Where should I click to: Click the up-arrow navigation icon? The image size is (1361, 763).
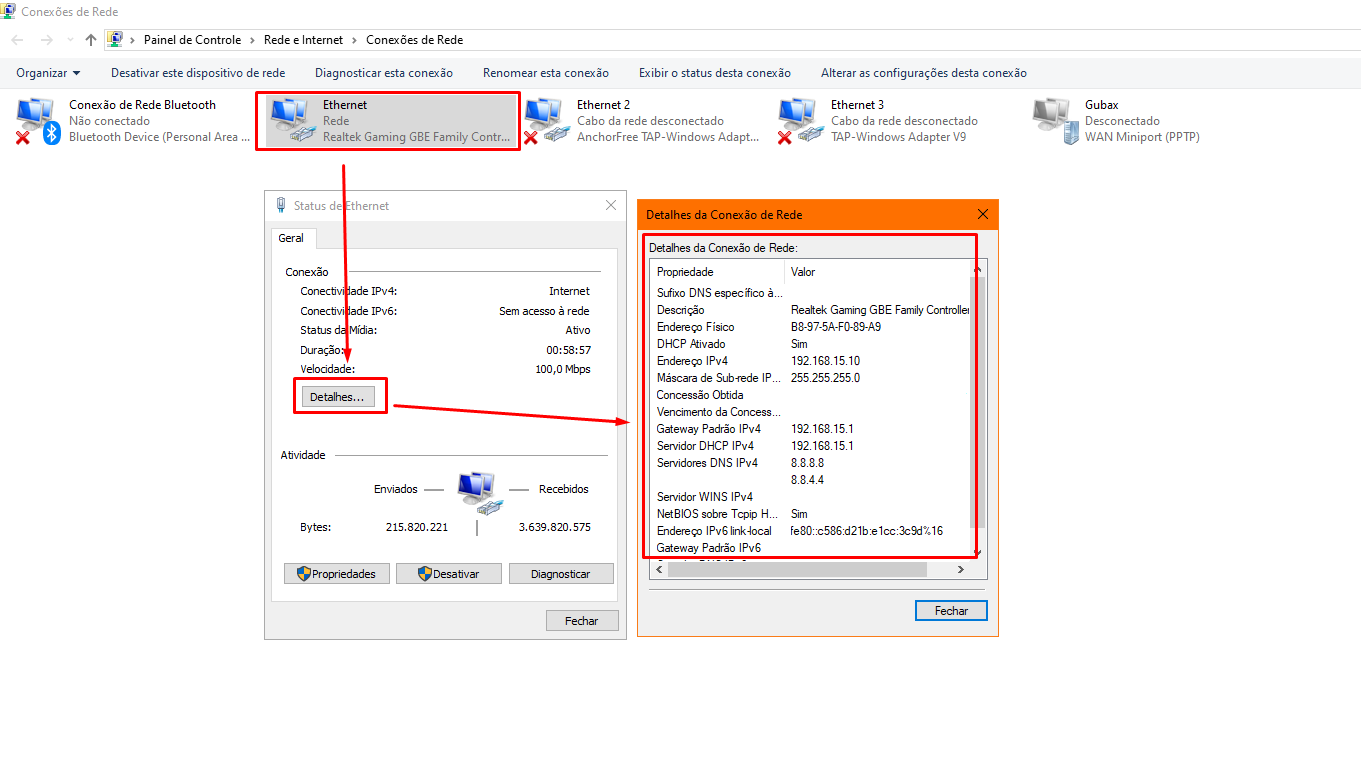[91, 40]
